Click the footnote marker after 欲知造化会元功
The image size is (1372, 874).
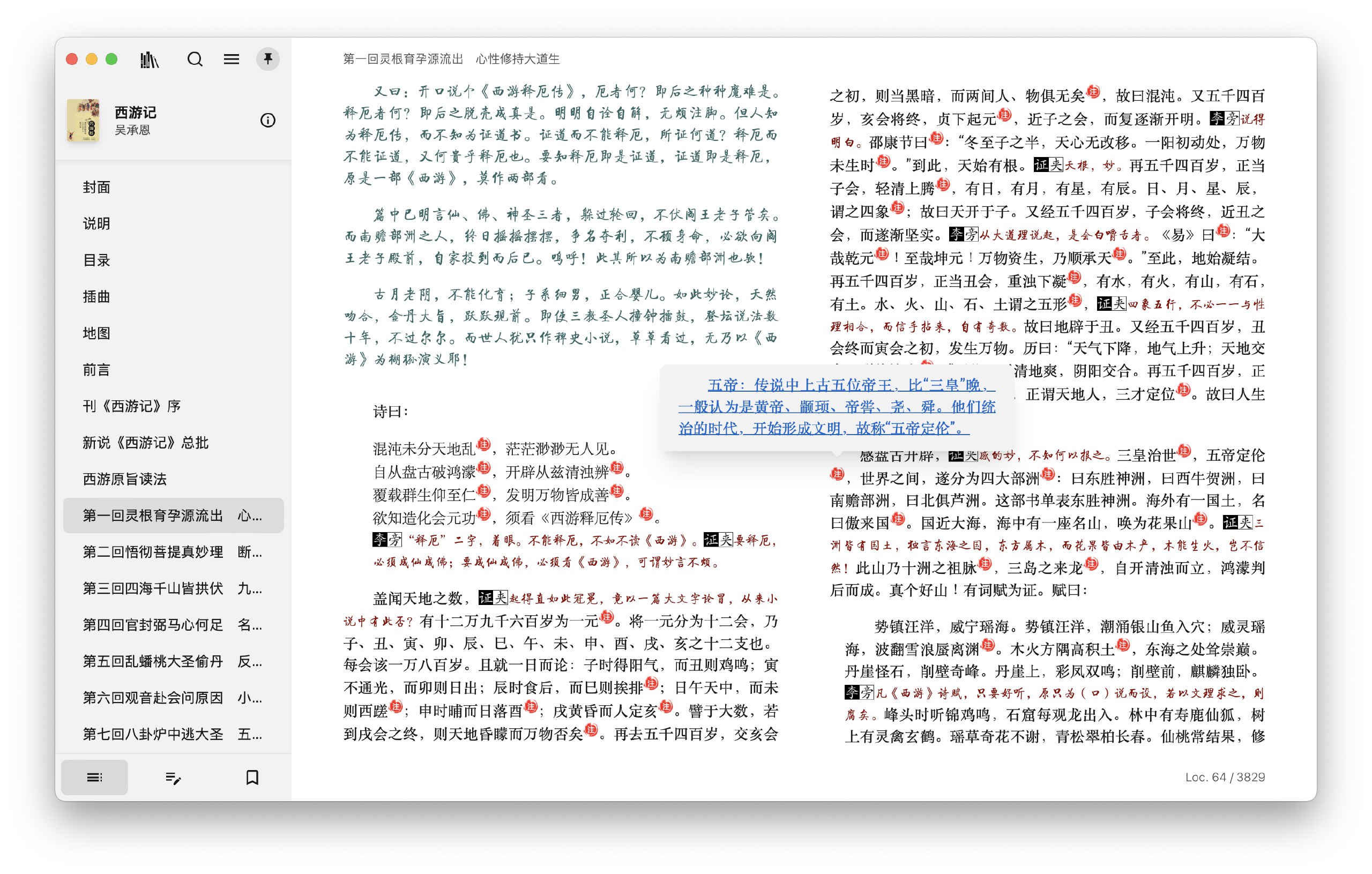[484, 513]
